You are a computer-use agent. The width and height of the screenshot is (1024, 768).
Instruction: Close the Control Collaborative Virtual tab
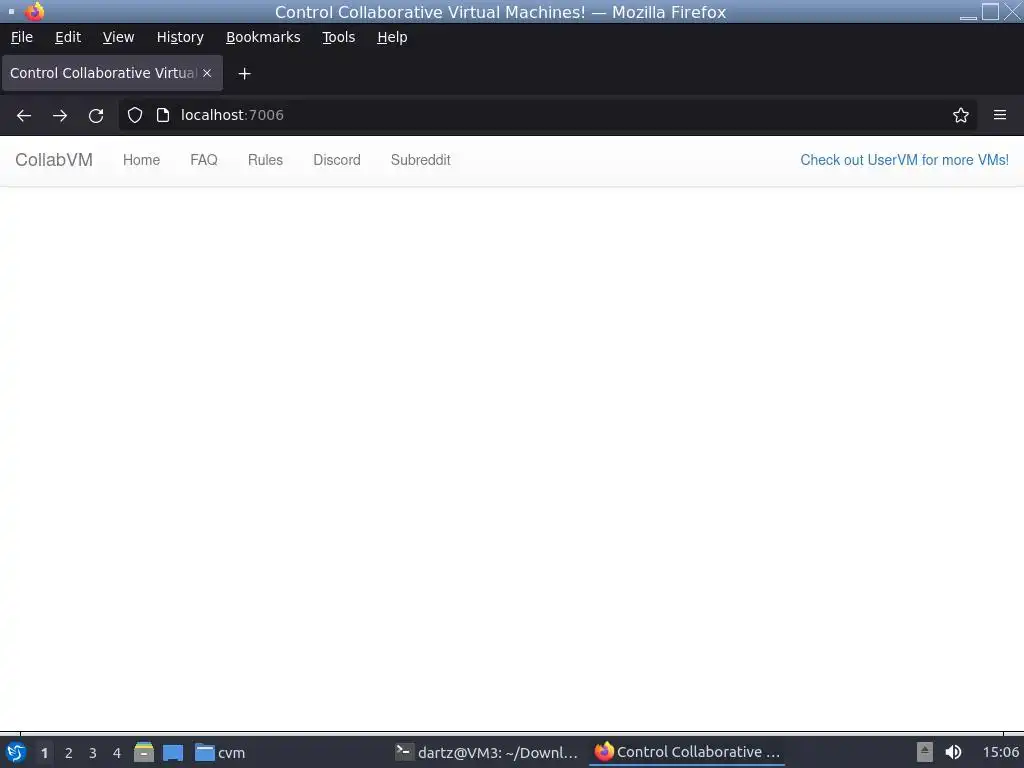pyautogui.click(x=207, y=73)
